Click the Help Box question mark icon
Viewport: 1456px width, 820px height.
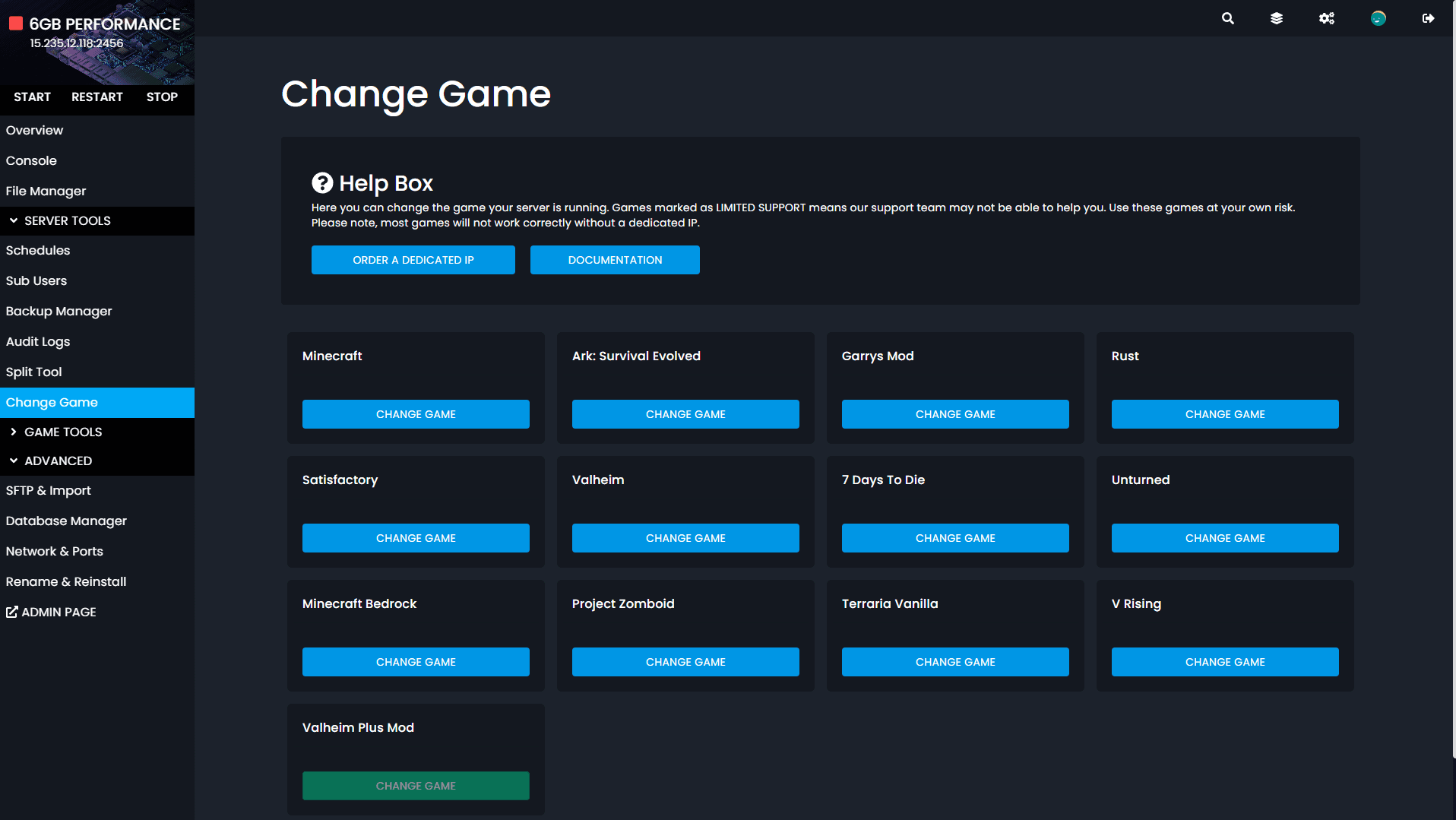(322, 183)
